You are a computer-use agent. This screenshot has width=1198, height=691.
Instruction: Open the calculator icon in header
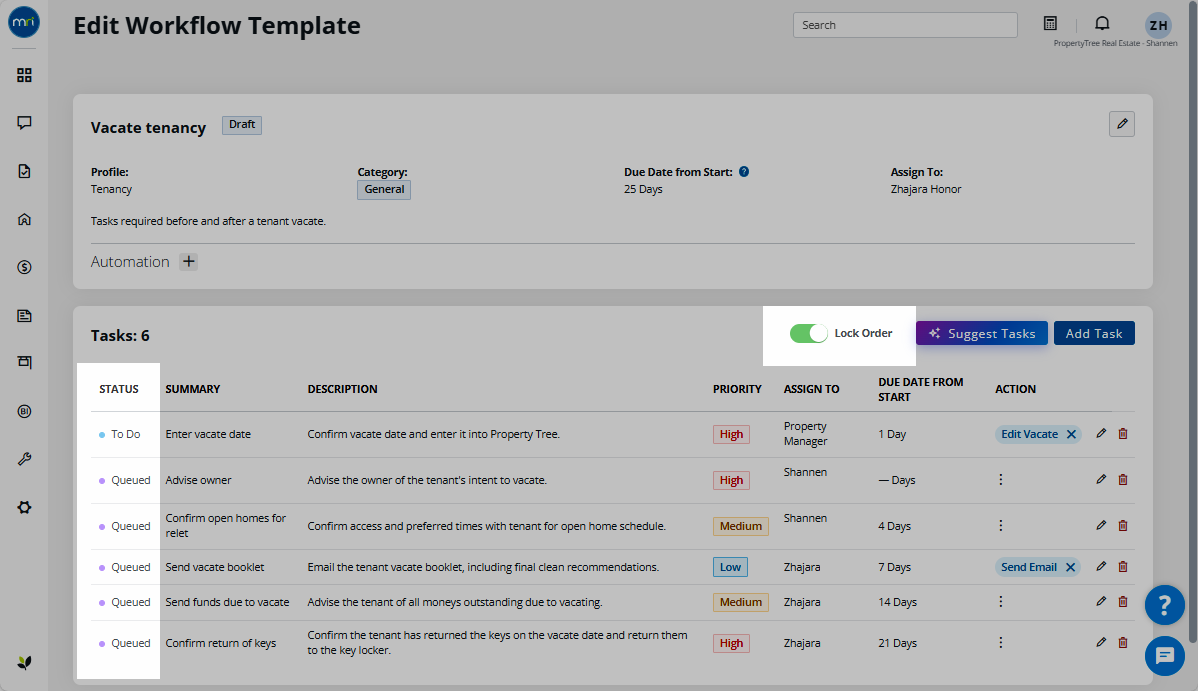1051,24
